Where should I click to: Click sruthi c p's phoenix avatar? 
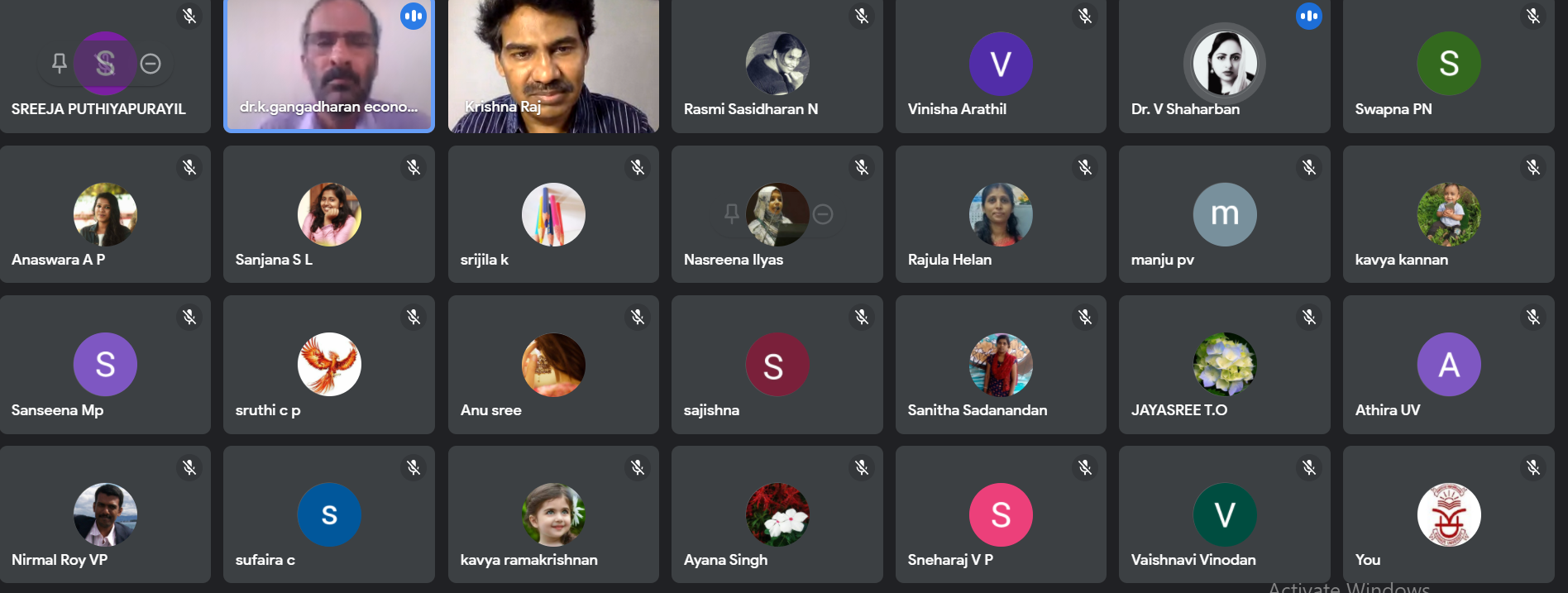coord(329,365)
